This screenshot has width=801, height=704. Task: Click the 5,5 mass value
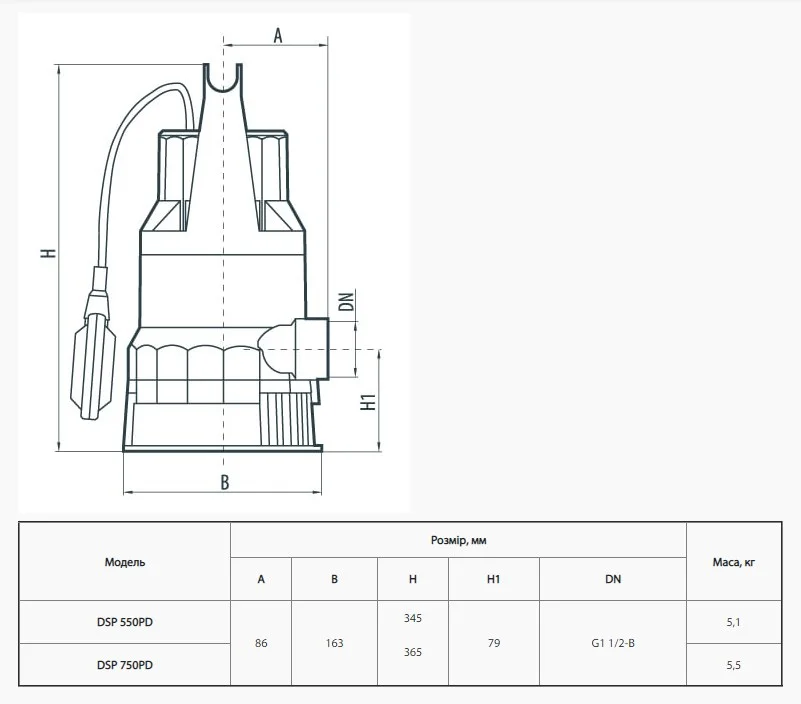pyautogui.click(x=734, y=665)
